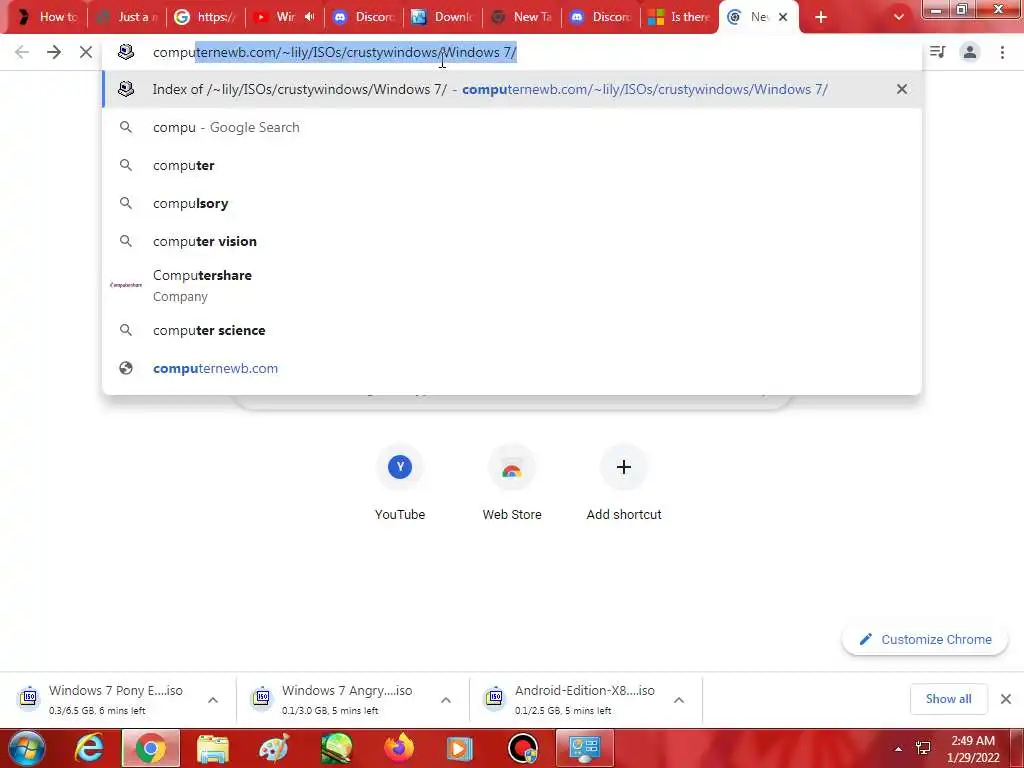Switch to the 'Is there' Microsoft tab
Viewport: 1024px width, 768px height.
point(680,17)
